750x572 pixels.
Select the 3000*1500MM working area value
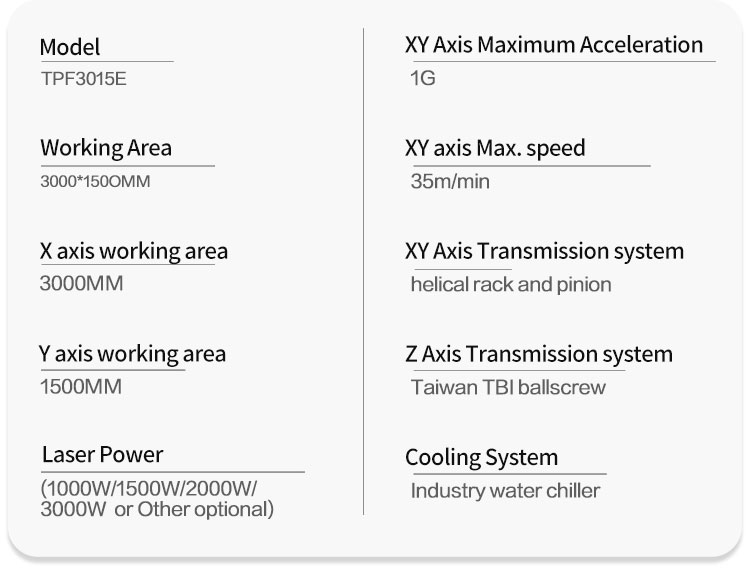(x=95, y=181)
